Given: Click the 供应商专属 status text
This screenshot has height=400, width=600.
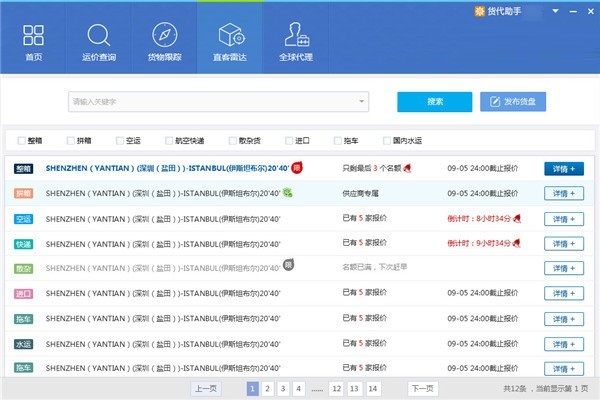Looking at the screenshot, I should pyautogui.click(x=360, y=194).
